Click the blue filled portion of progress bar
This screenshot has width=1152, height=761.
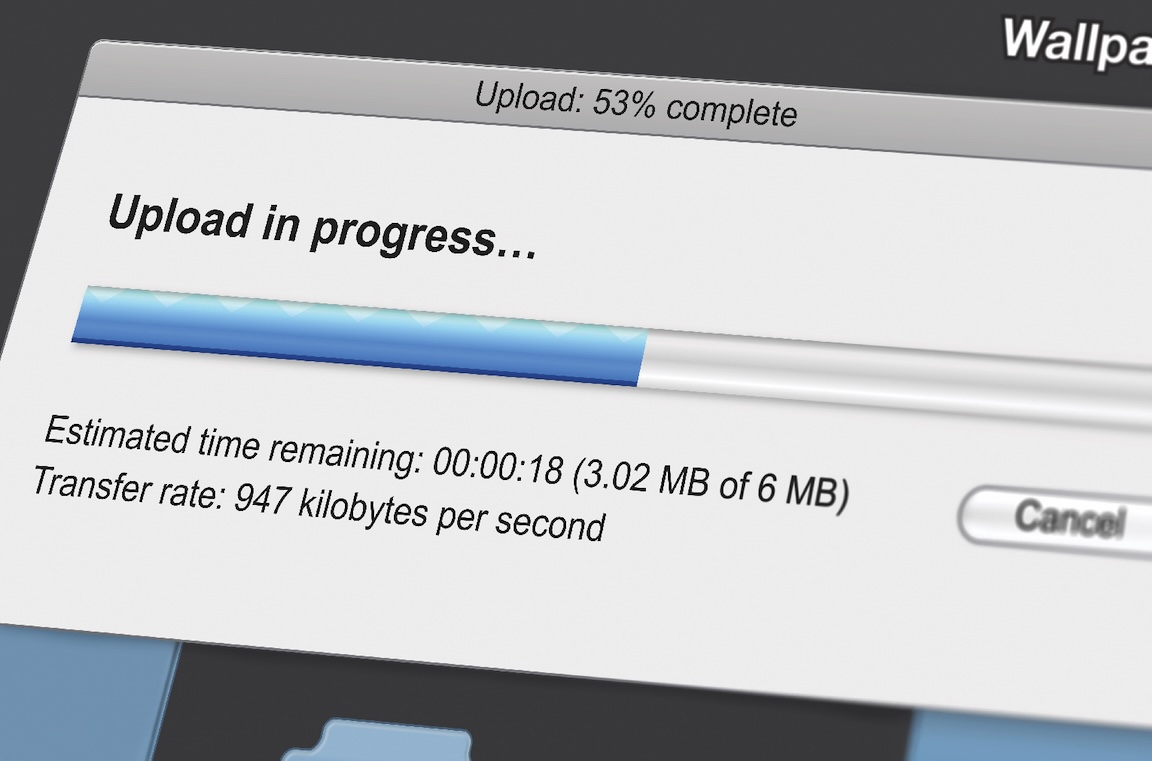click(x=359, y=335)
